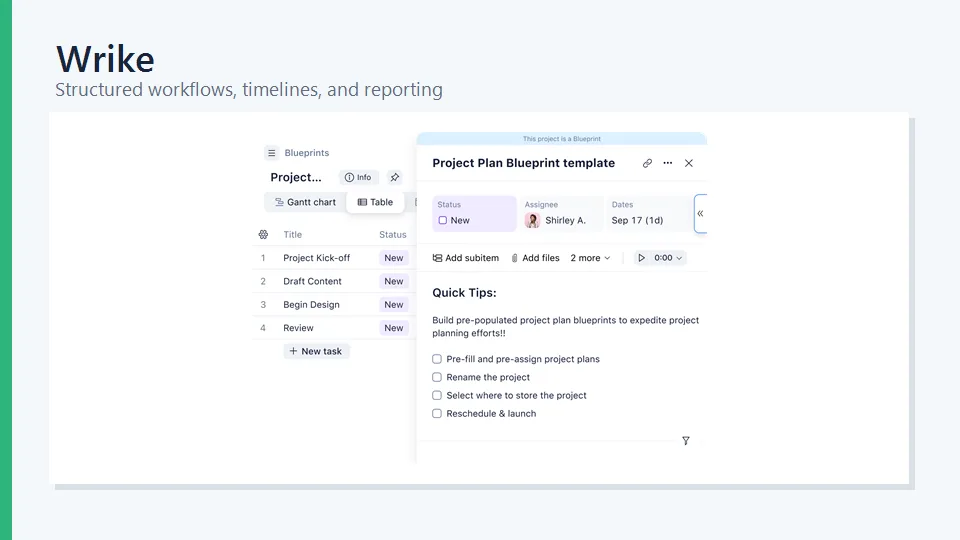Check Rename the project

[437, 377]
